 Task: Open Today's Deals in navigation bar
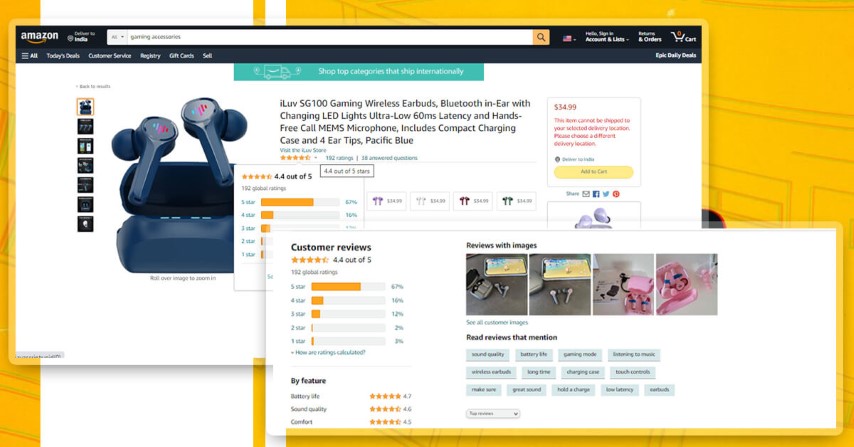pos(63,56)
